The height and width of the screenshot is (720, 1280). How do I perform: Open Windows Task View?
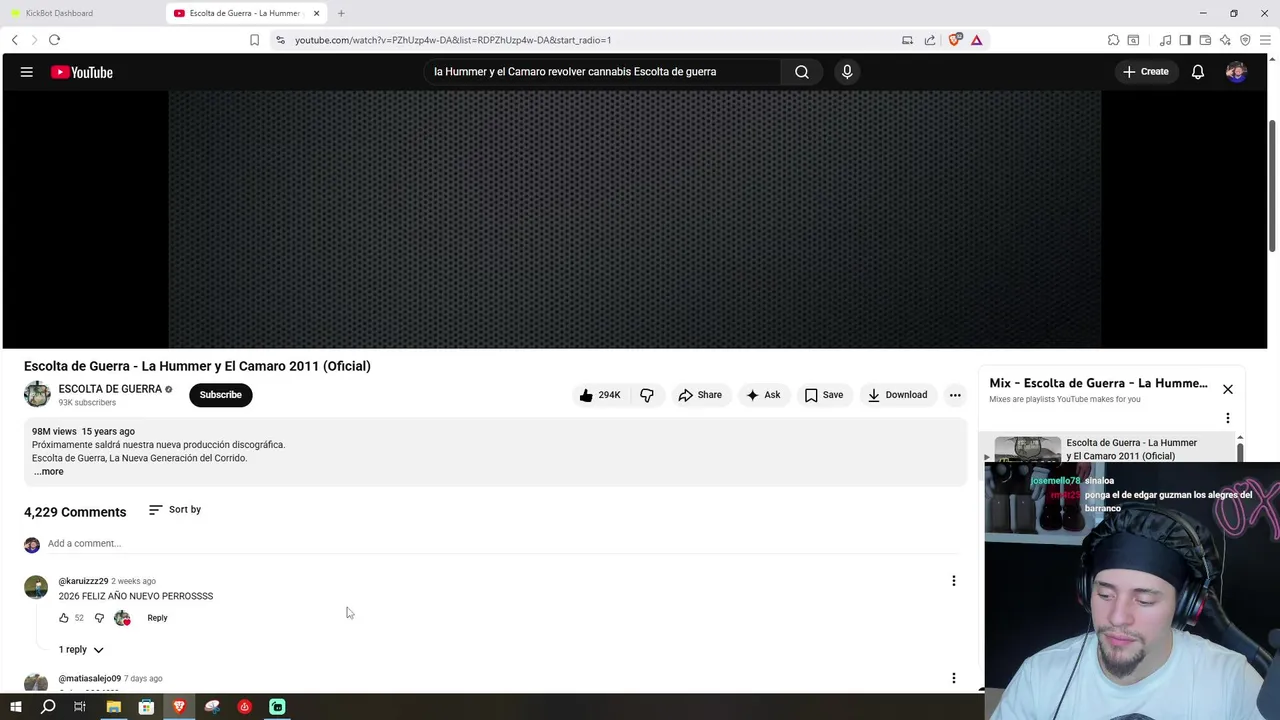point(80,707)
